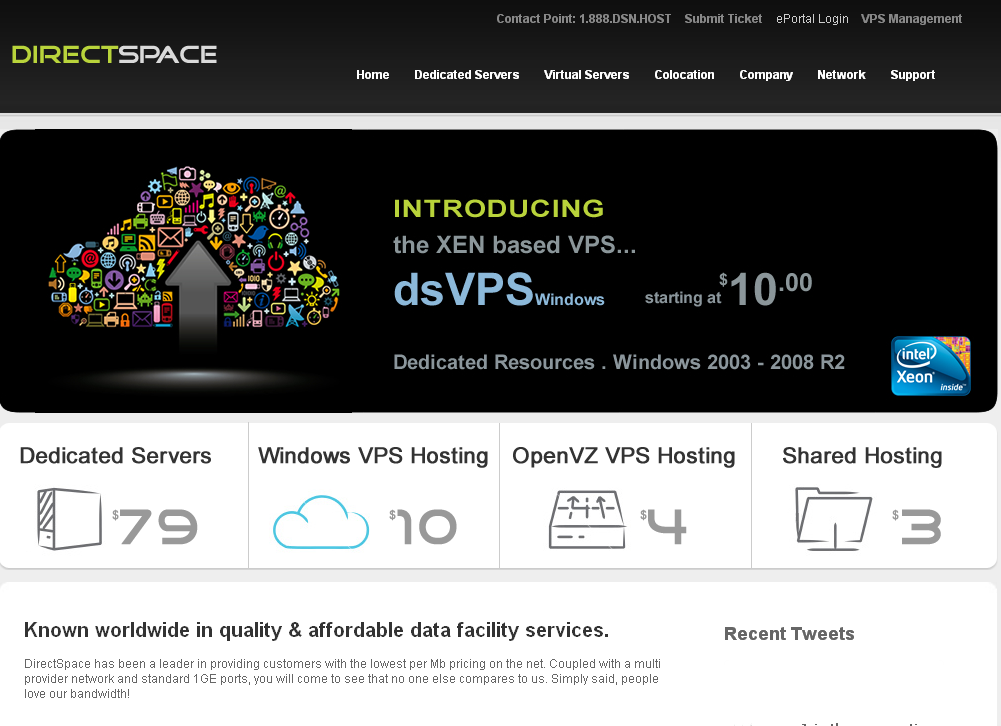The image size is (1001, 726).
Task: Go to Virtual Servers in the navigation
Action: [587, 75]
